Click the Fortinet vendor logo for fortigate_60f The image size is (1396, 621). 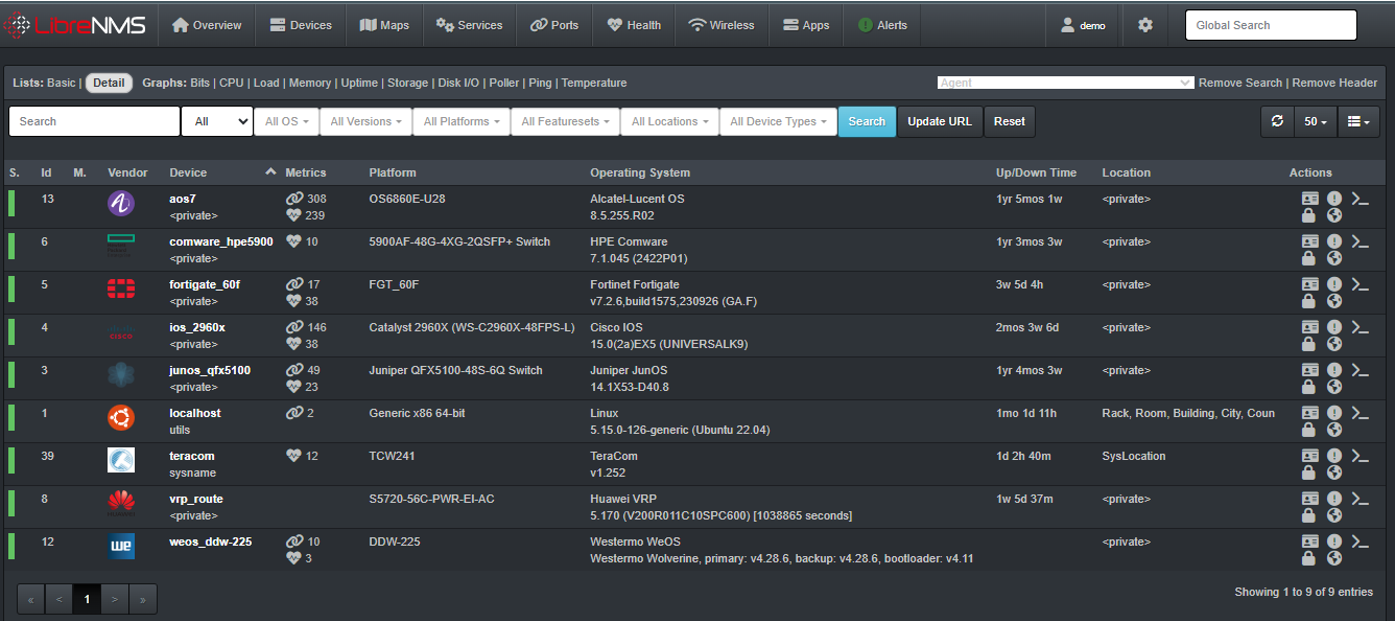121,289
